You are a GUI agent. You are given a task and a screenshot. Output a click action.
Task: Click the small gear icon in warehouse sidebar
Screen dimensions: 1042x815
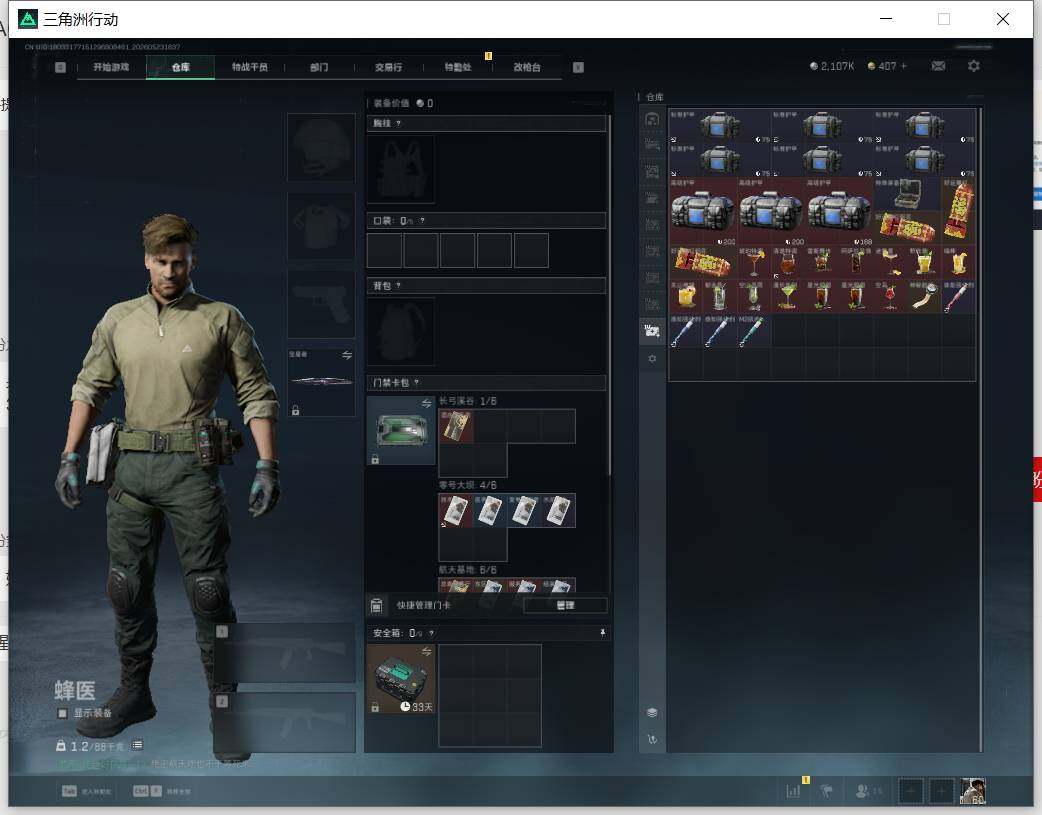(652, 359)
